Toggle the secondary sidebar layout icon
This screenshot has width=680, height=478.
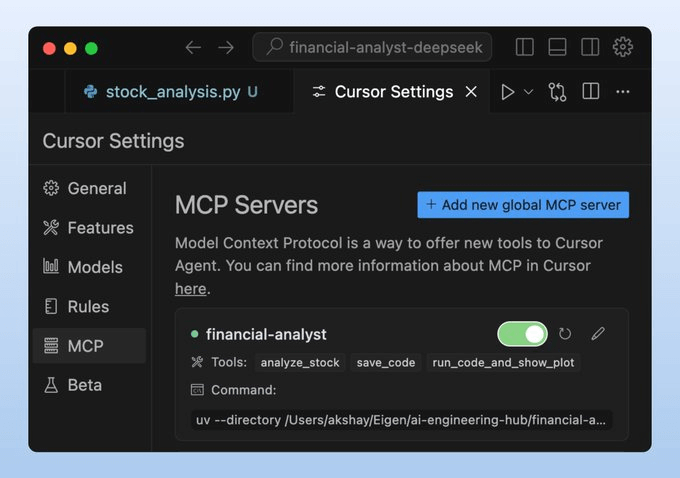point(590,47)
